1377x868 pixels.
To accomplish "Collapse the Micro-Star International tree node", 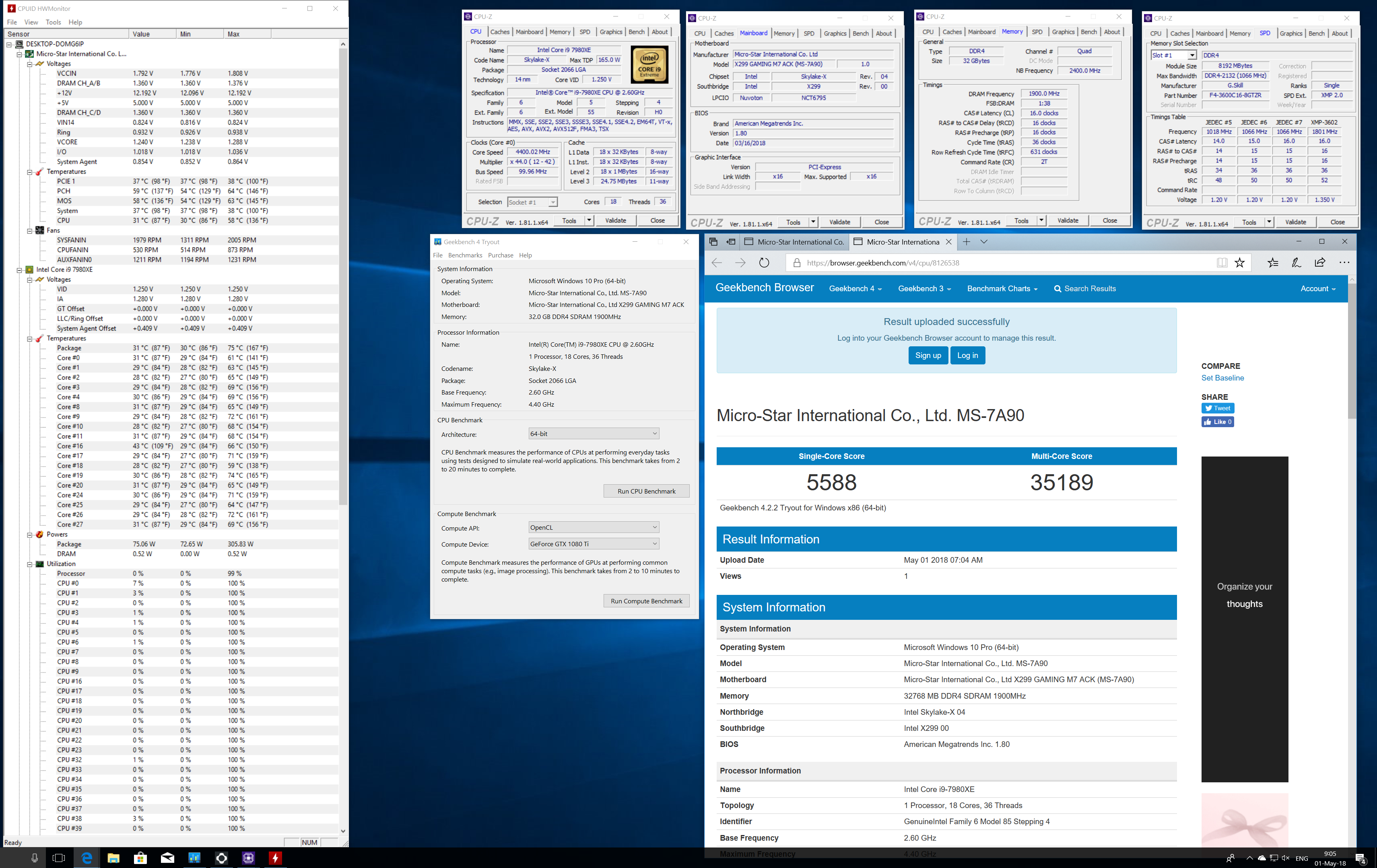I will point(19,54).
